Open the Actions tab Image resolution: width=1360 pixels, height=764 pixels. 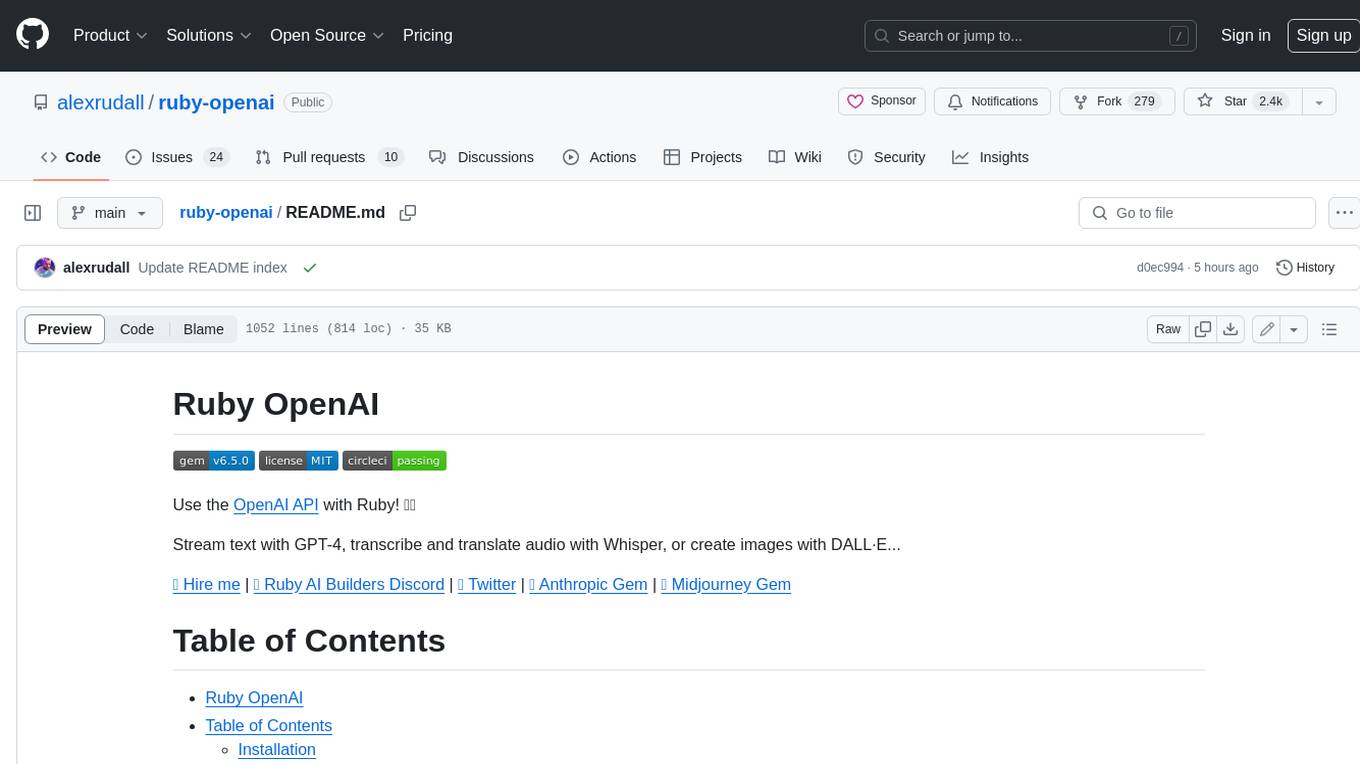click(599, 157)
